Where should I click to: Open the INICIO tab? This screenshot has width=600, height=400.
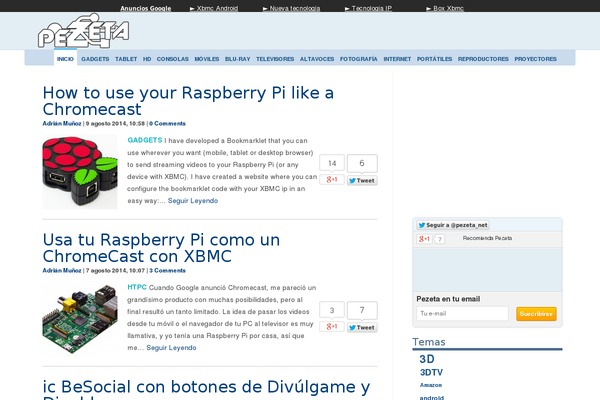click(65, 59)
